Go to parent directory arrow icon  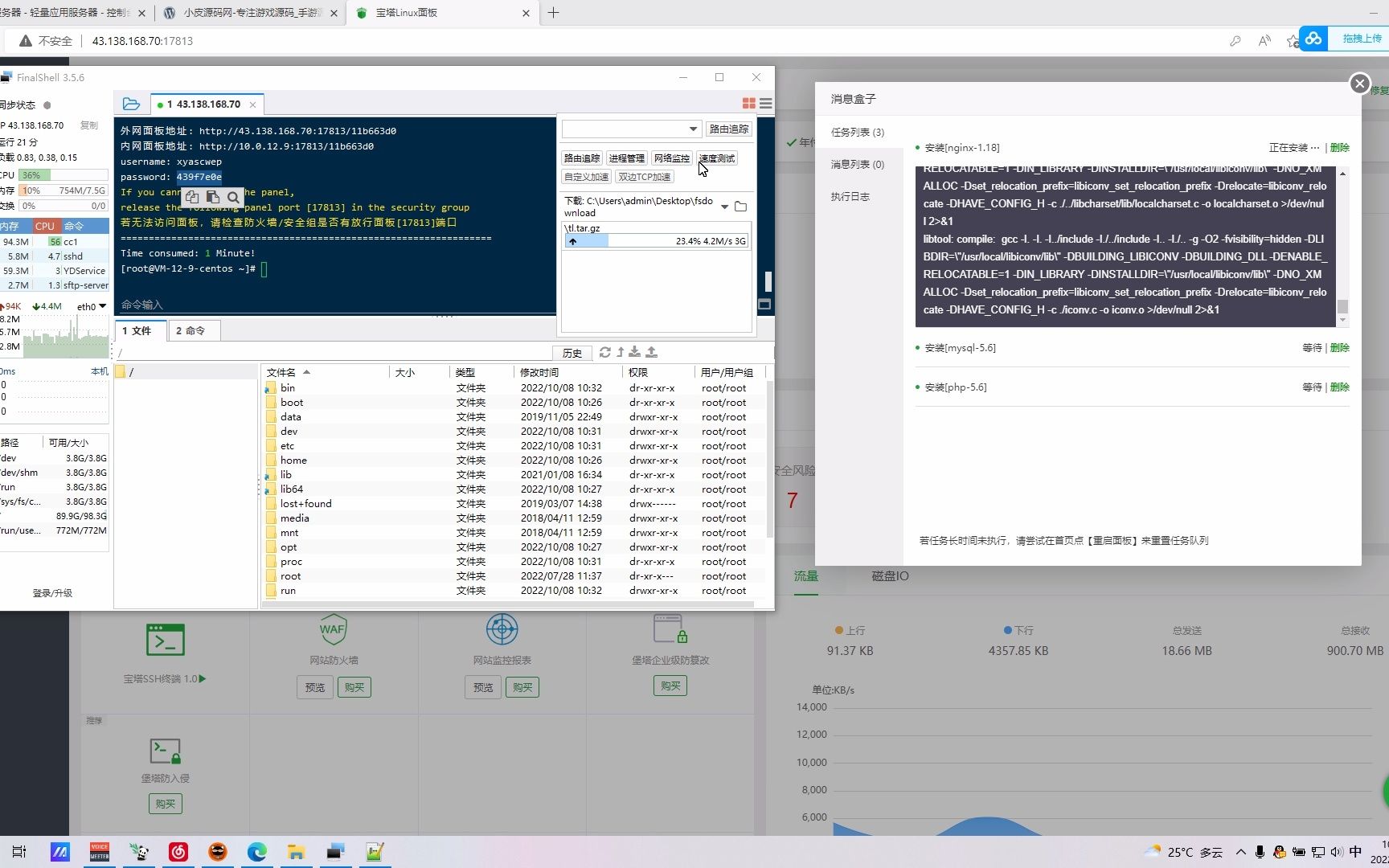pyautogui.click(x=621, y=352)
